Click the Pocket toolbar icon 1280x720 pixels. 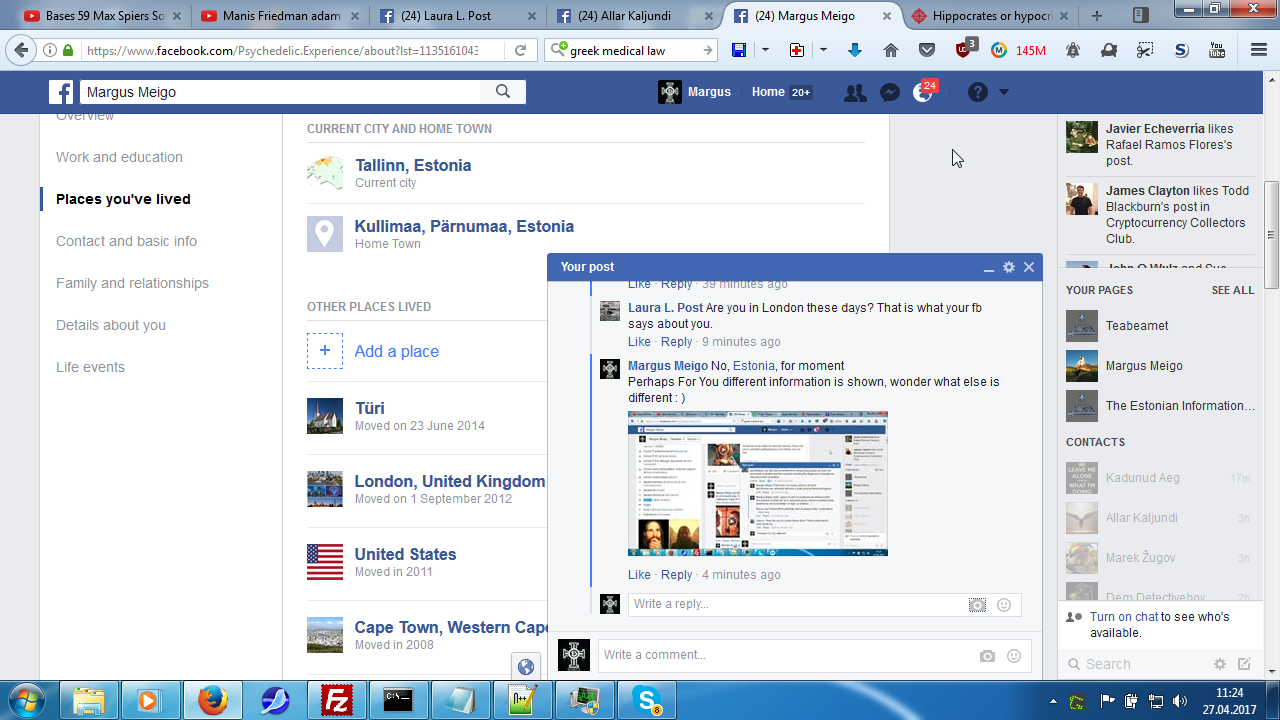927,50
